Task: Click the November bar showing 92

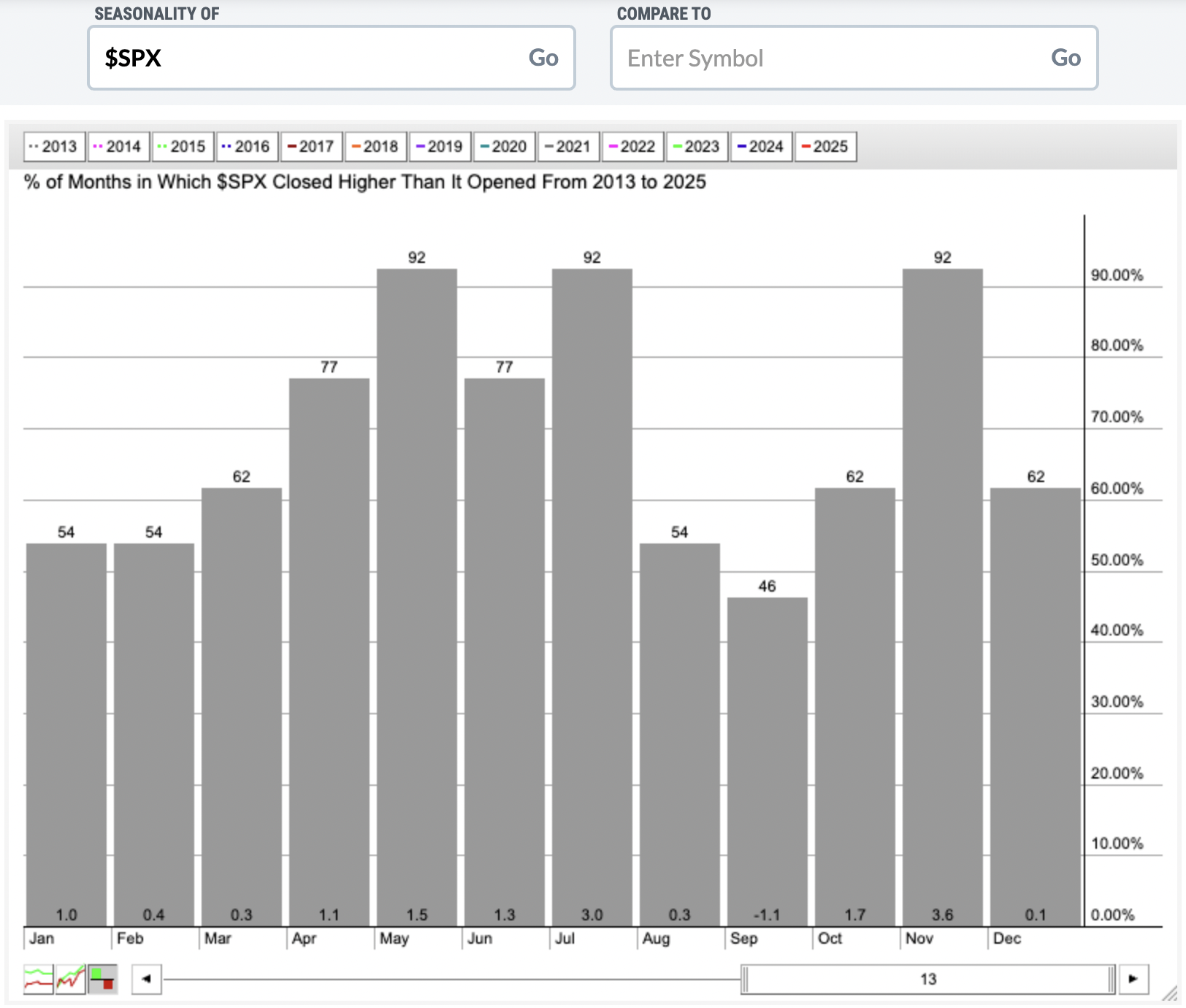Action: click(942, 597)
